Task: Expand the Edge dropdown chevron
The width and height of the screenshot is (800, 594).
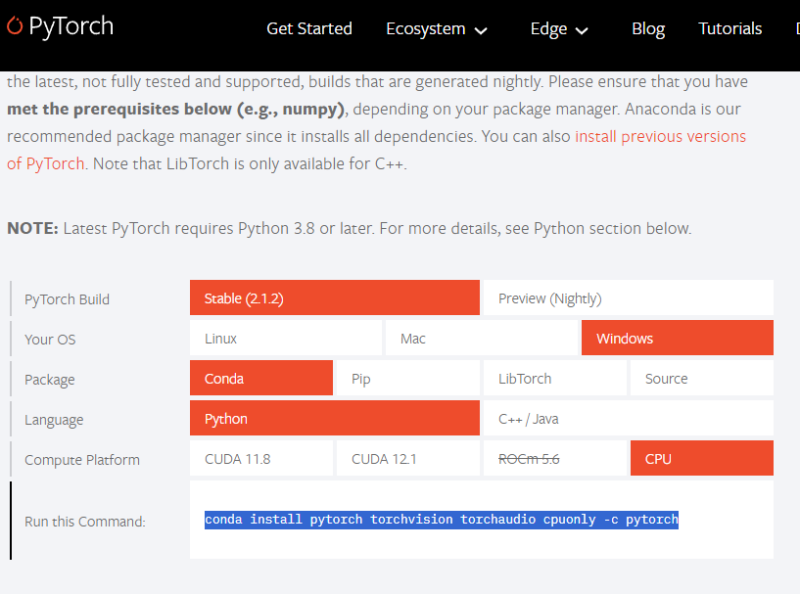Action: click(x=582, y=31)
